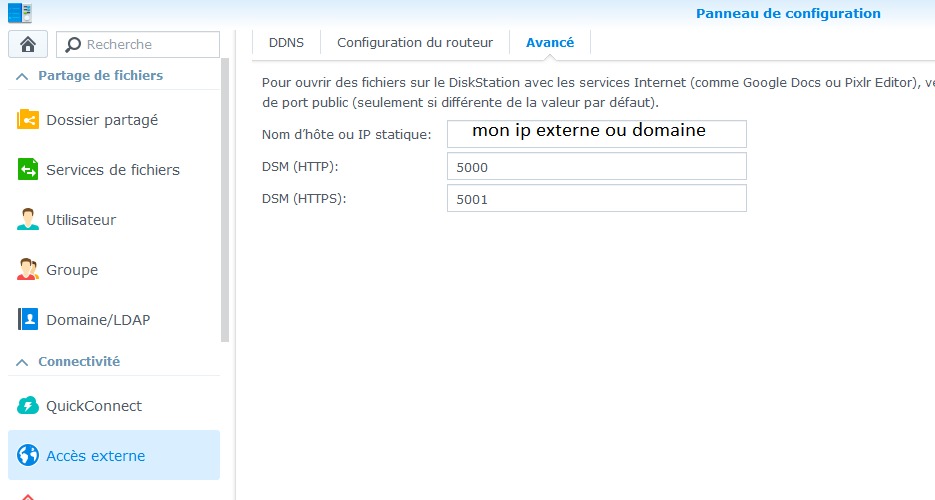Click the magnifier icon in Recherche
Viewport: 935px width, 500px height.
(x=73, y=45)
